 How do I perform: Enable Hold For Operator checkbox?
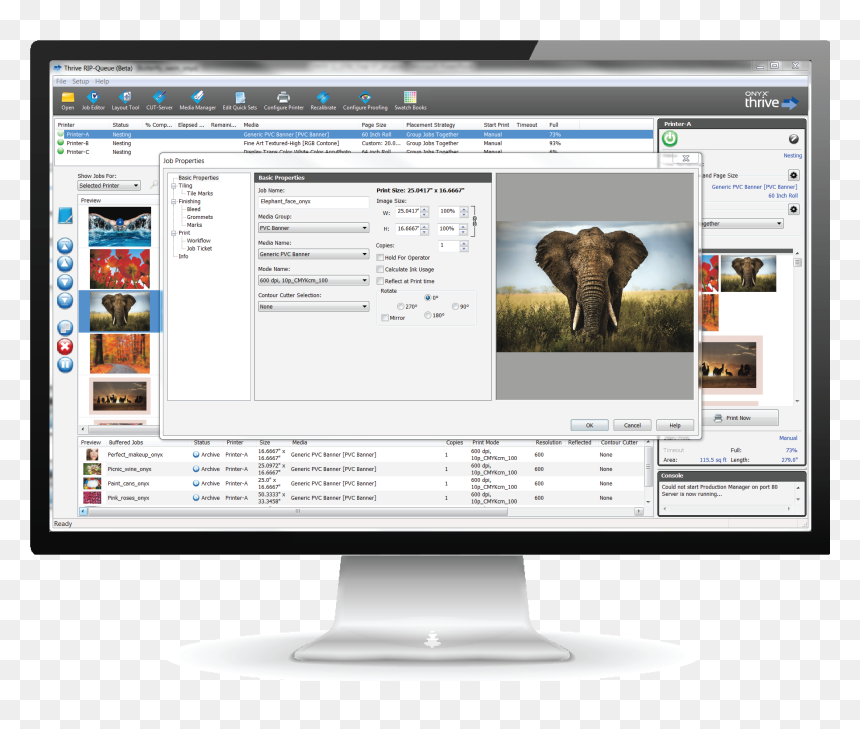click(x=380, y=257)
